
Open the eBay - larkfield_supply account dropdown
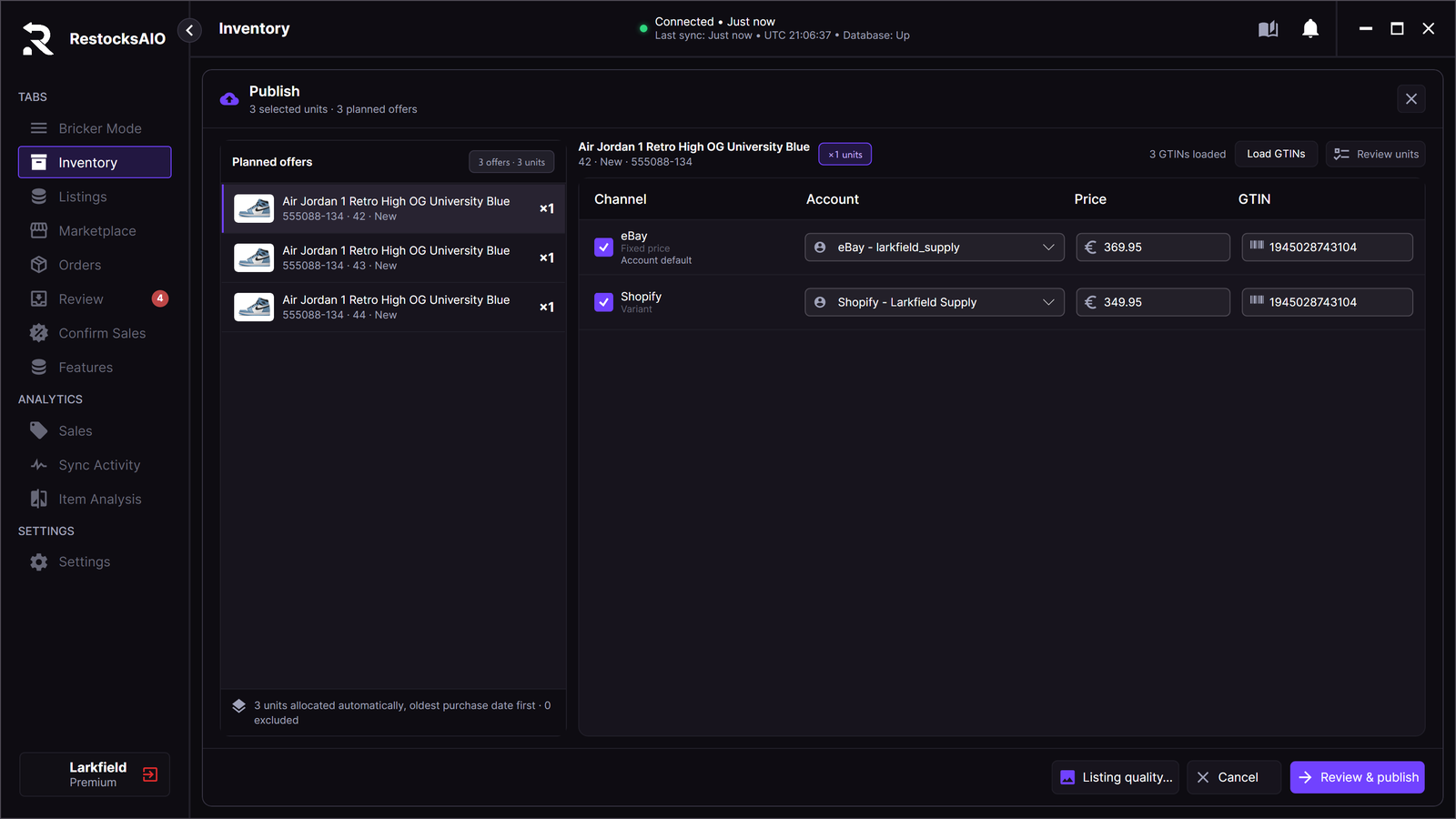(x=935, y=248)
